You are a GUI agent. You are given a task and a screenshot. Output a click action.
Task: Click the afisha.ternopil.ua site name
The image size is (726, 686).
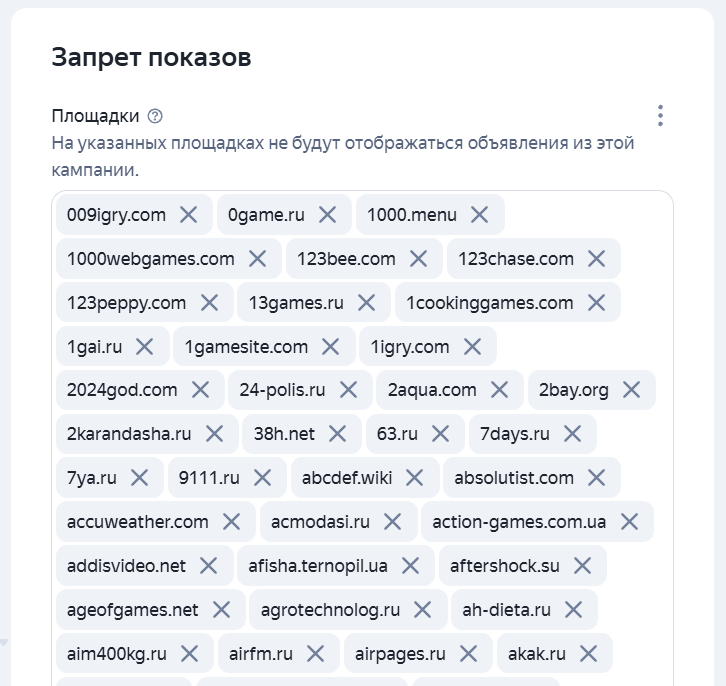tap(318, 566)
